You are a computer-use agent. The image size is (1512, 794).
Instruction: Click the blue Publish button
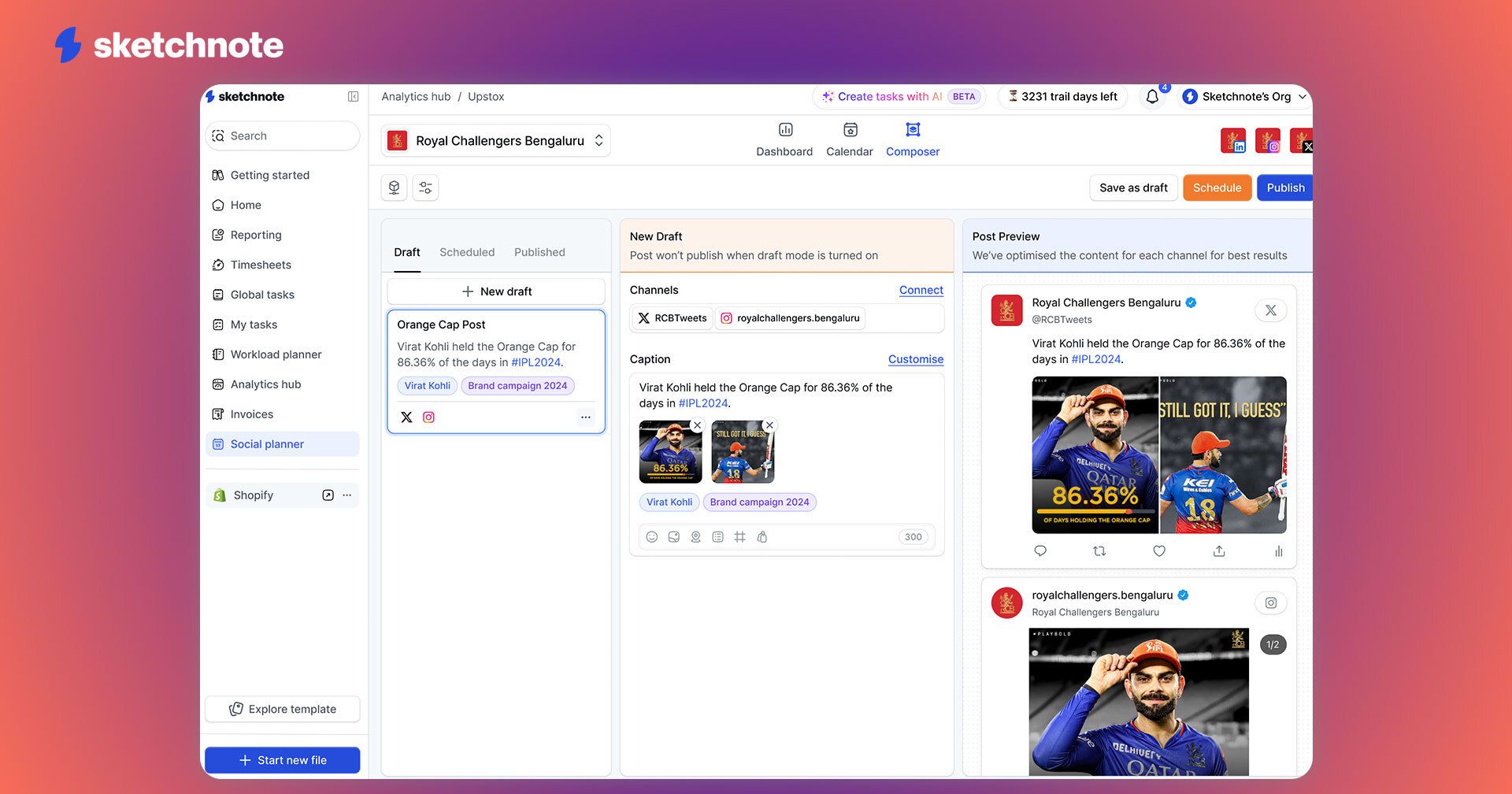point(1284,187)
